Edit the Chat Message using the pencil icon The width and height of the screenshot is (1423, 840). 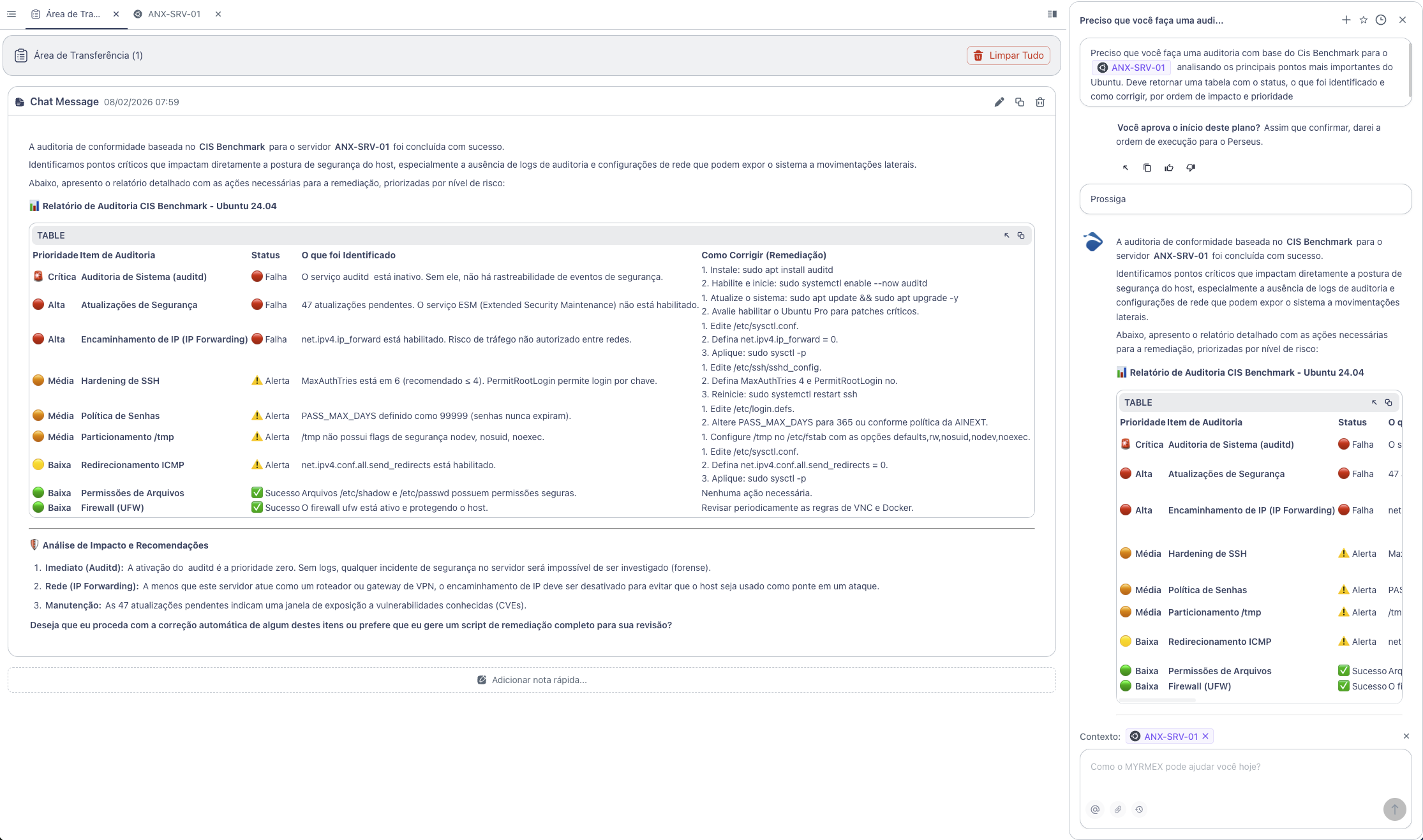pos(999,101)
